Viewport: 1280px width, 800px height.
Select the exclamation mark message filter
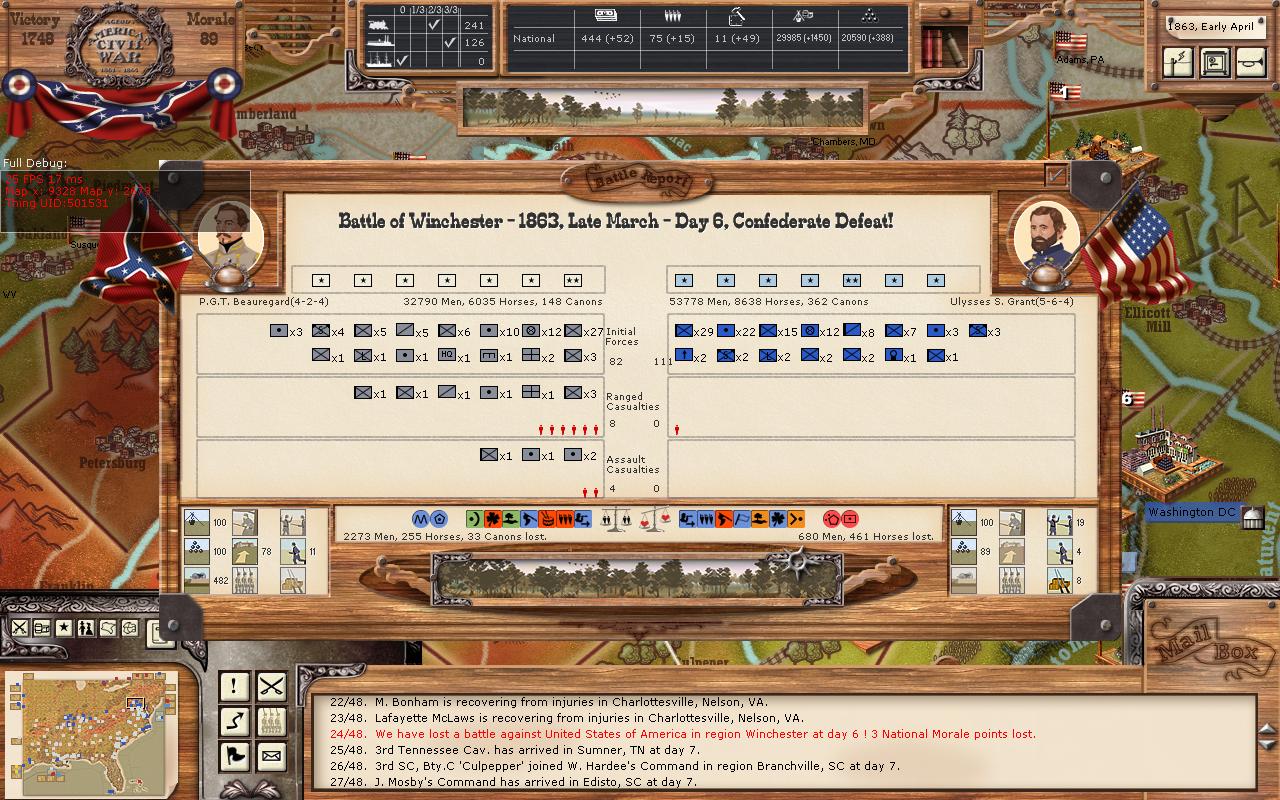[234, 686]
